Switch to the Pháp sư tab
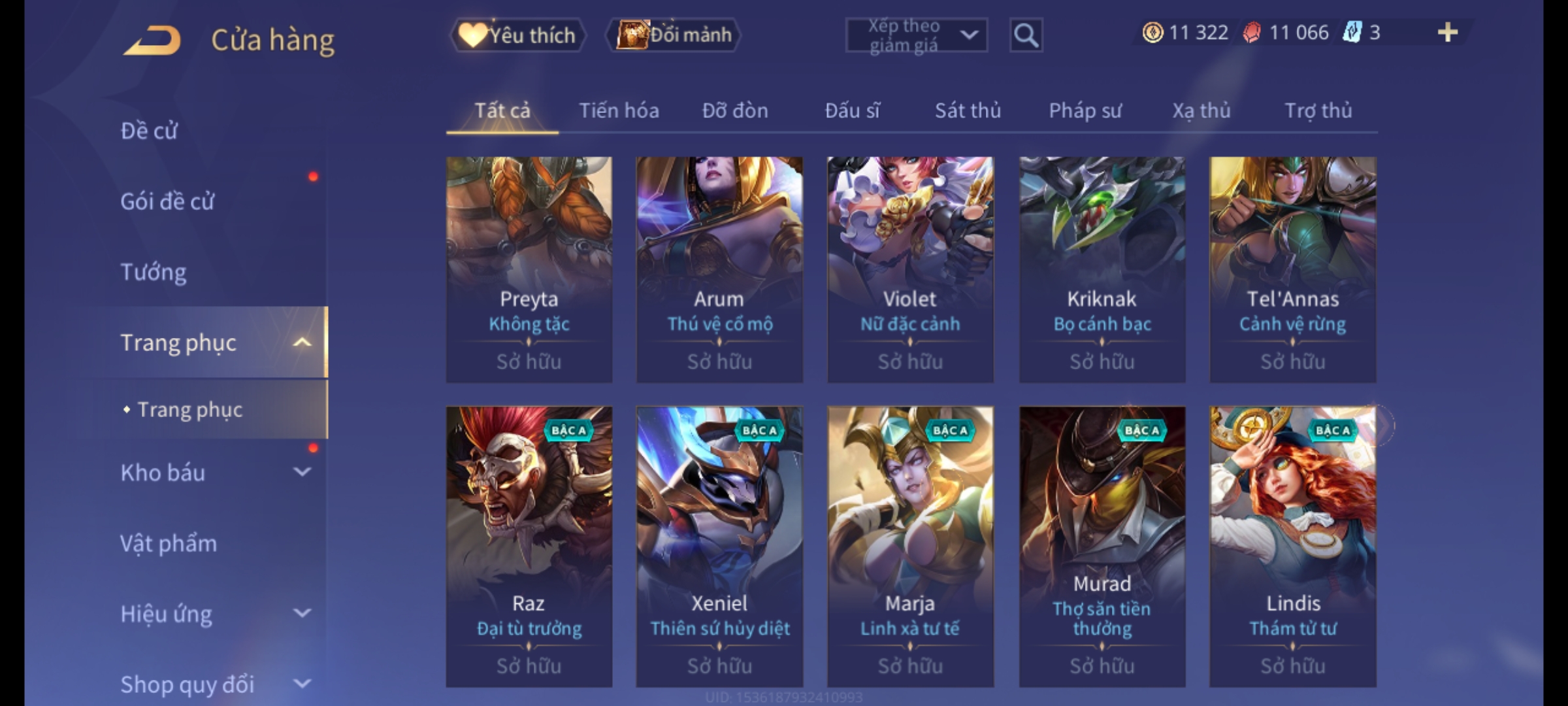The image size is (1568, 706). click(x=1085, y=110)
